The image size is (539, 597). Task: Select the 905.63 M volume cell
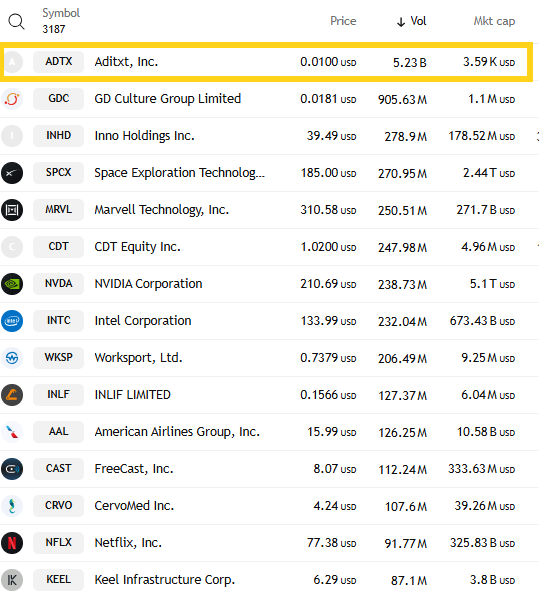[402, 100]
